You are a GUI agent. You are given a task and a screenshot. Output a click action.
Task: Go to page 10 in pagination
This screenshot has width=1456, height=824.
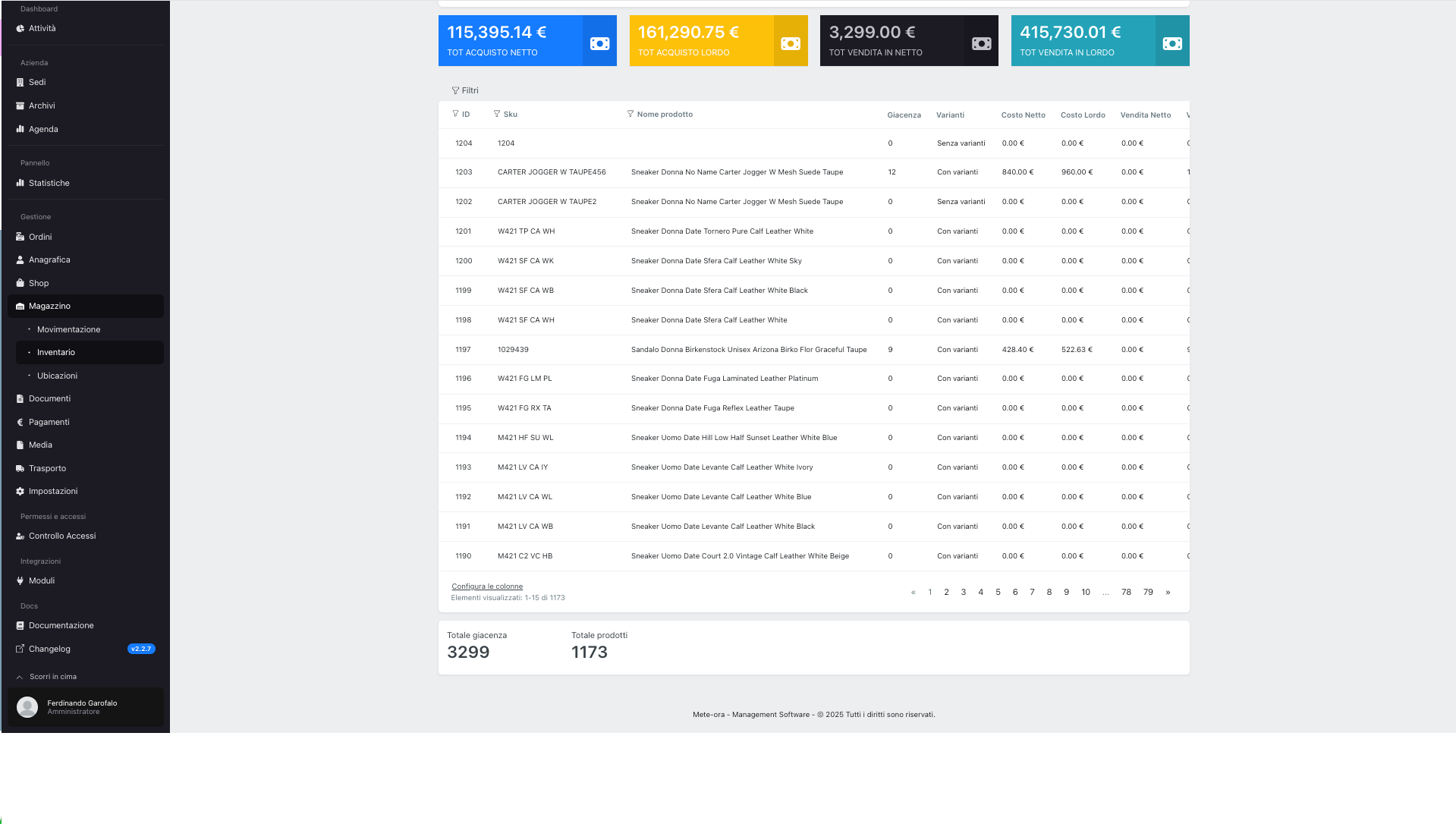(x=1086, y=592)
